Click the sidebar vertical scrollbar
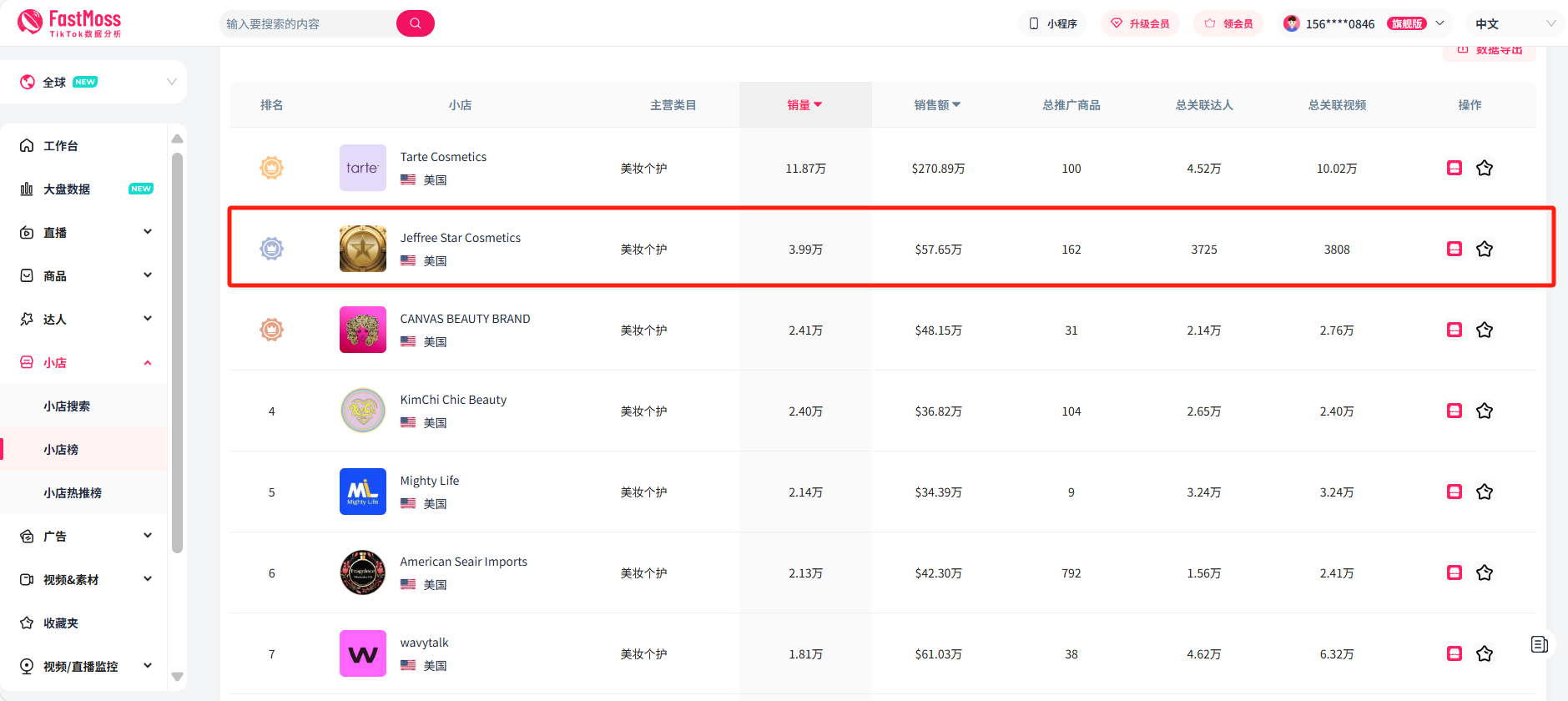Viewport: 1568px width, 701px height. [x=177, y=352]
